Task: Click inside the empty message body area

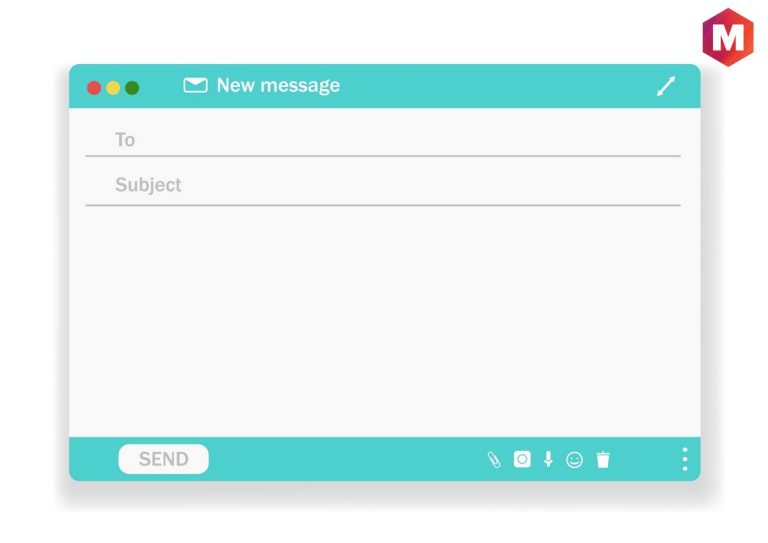Action: point(384,321)
